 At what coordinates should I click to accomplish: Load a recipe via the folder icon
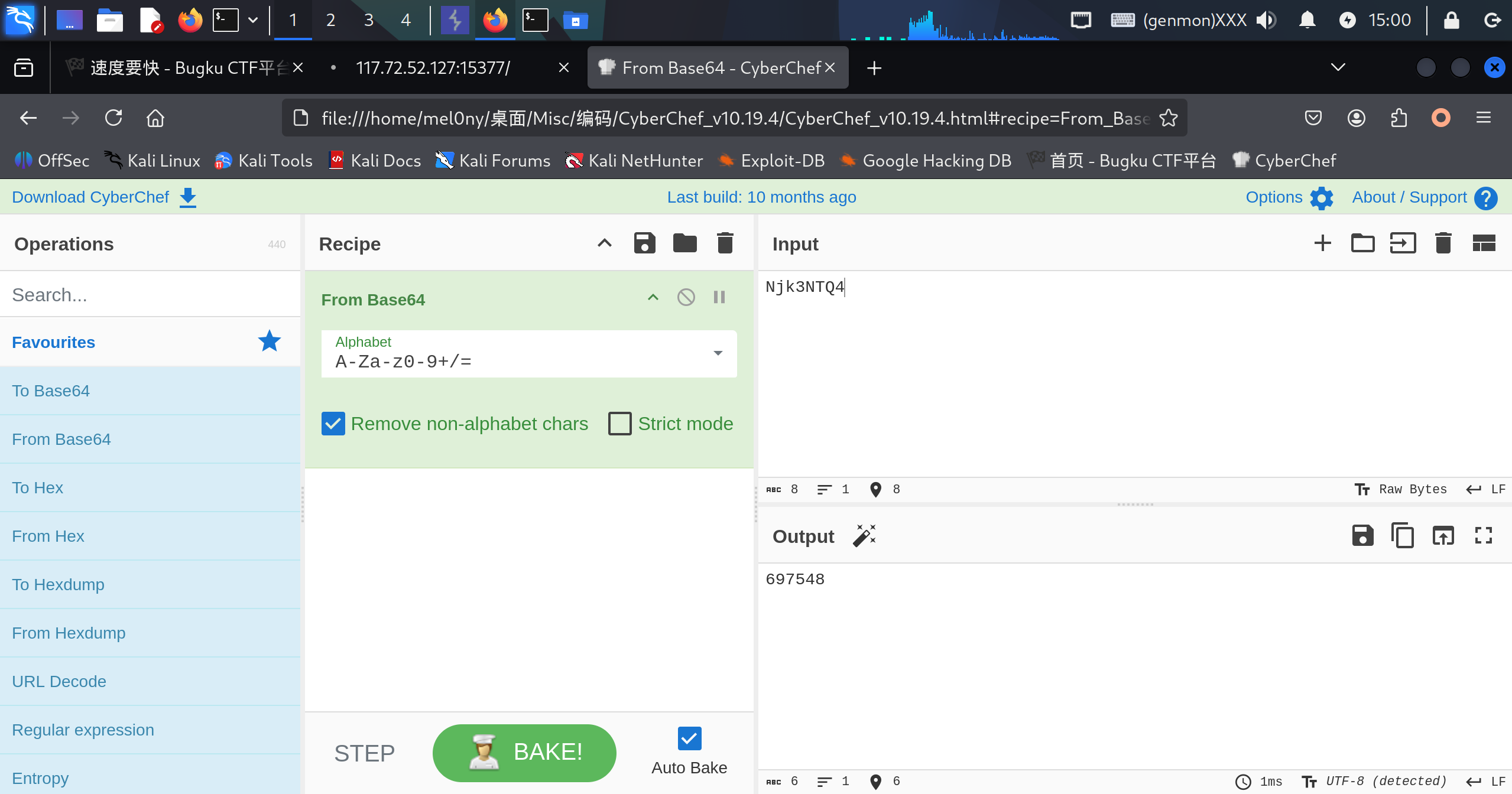click(684, 243)
